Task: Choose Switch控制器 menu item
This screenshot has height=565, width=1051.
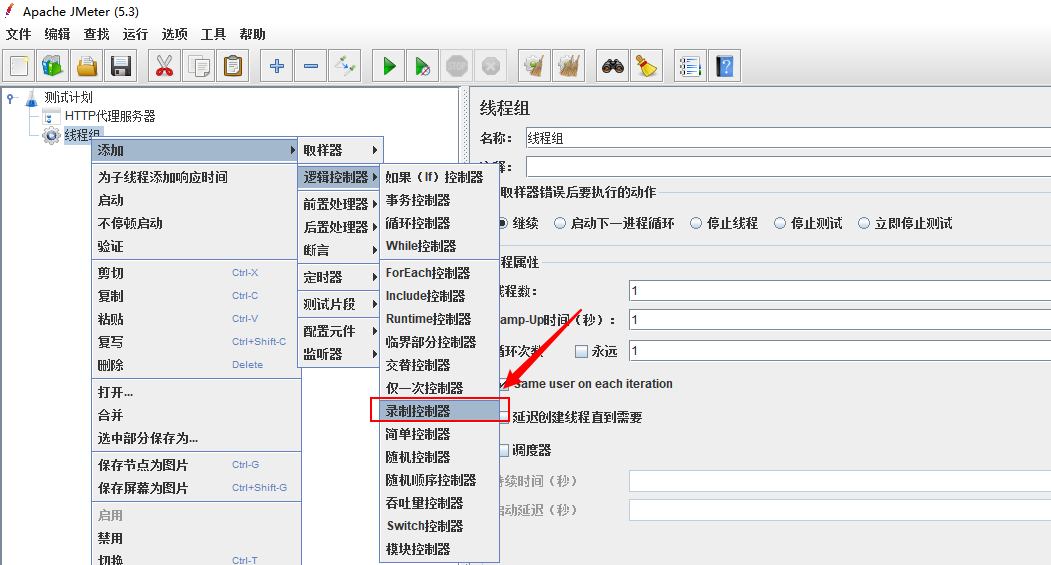Action: pyautogui.click(x=440, y=525)
